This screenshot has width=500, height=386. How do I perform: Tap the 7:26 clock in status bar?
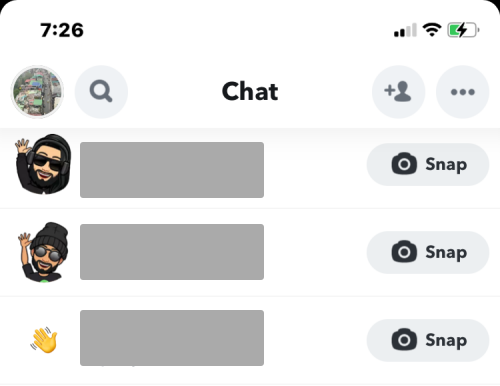pos(62,30)
